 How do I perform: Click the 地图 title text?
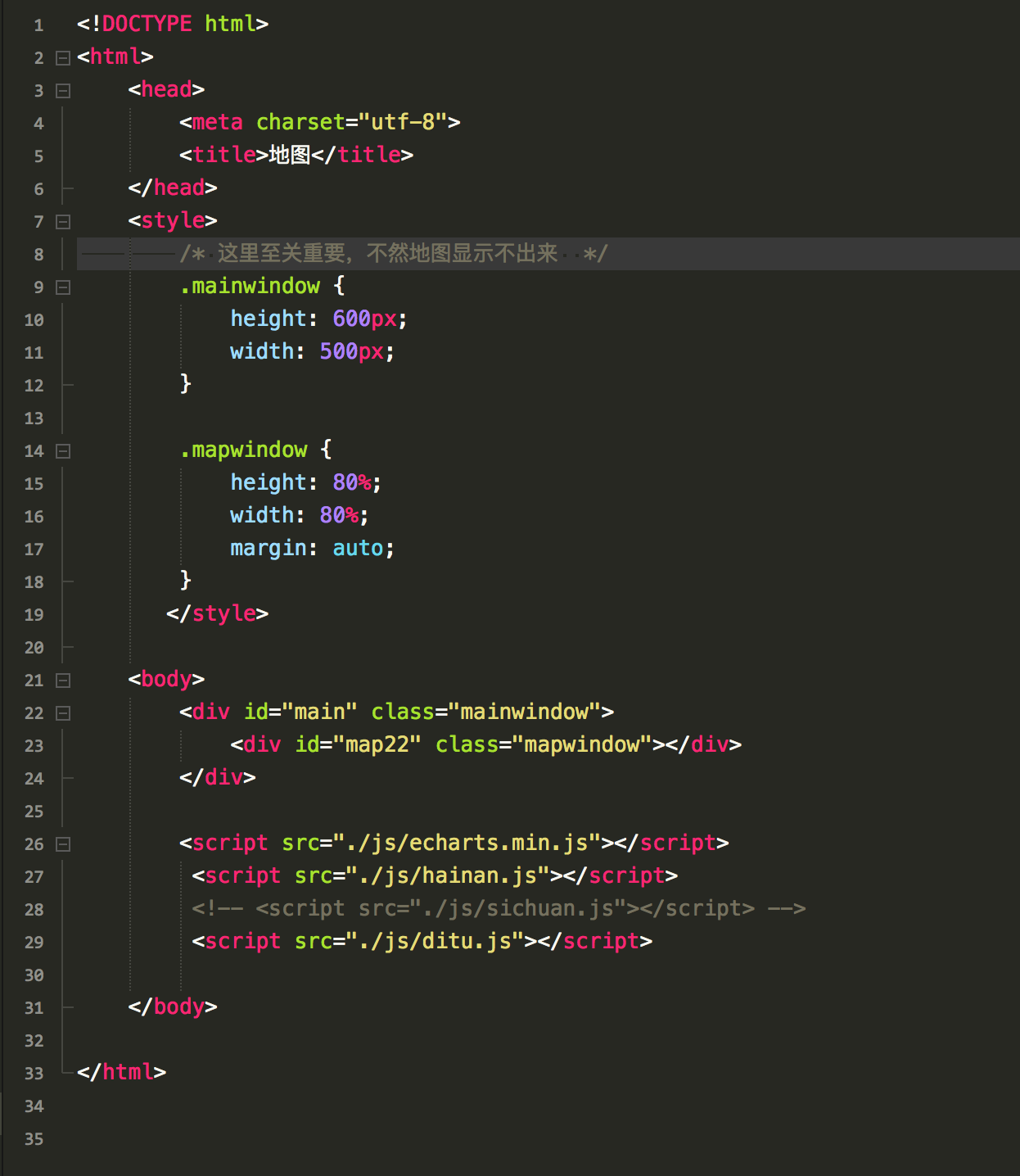290,155
